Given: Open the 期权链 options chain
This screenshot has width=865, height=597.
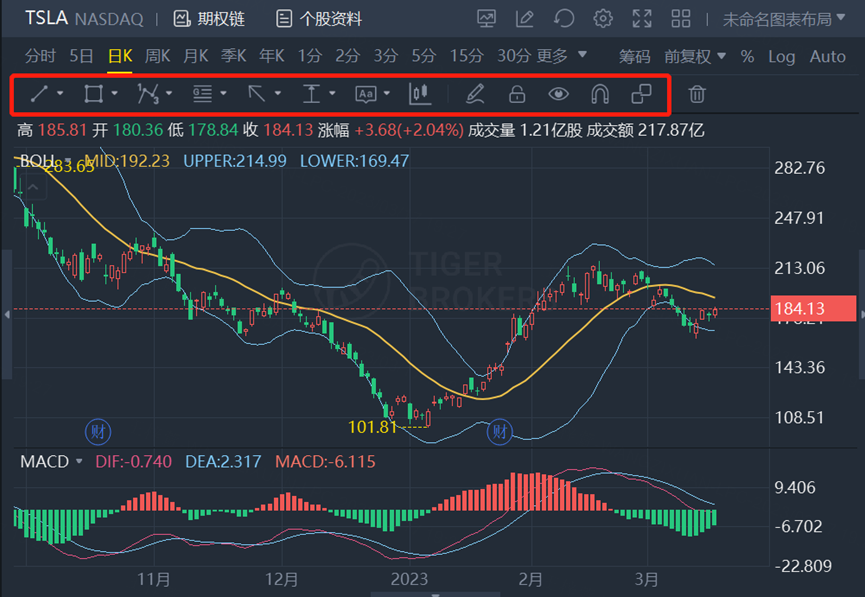Looking at the screenshot, I should pos(209,18).
